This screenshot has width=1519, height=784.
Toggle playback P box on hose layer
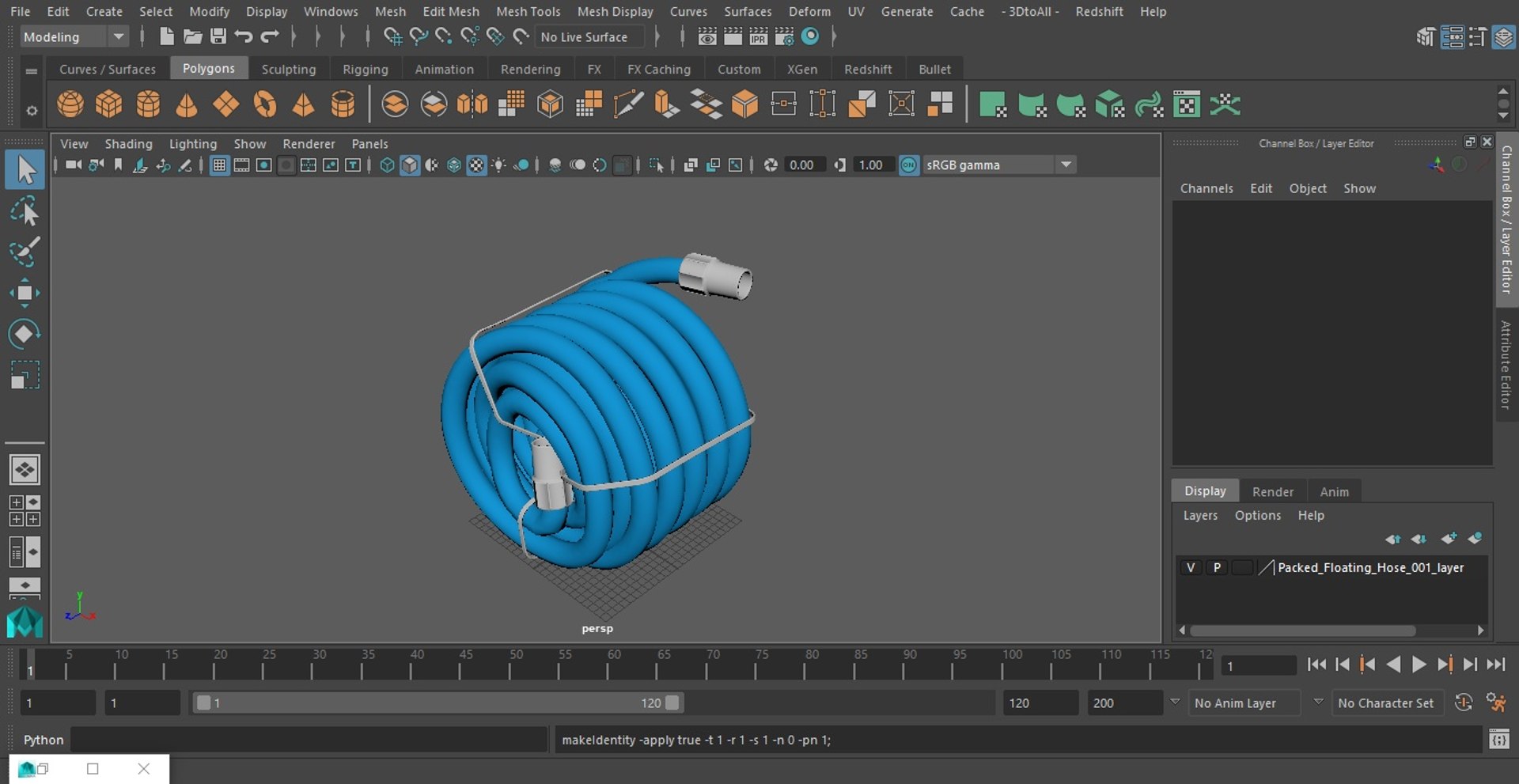point(1217,567)
